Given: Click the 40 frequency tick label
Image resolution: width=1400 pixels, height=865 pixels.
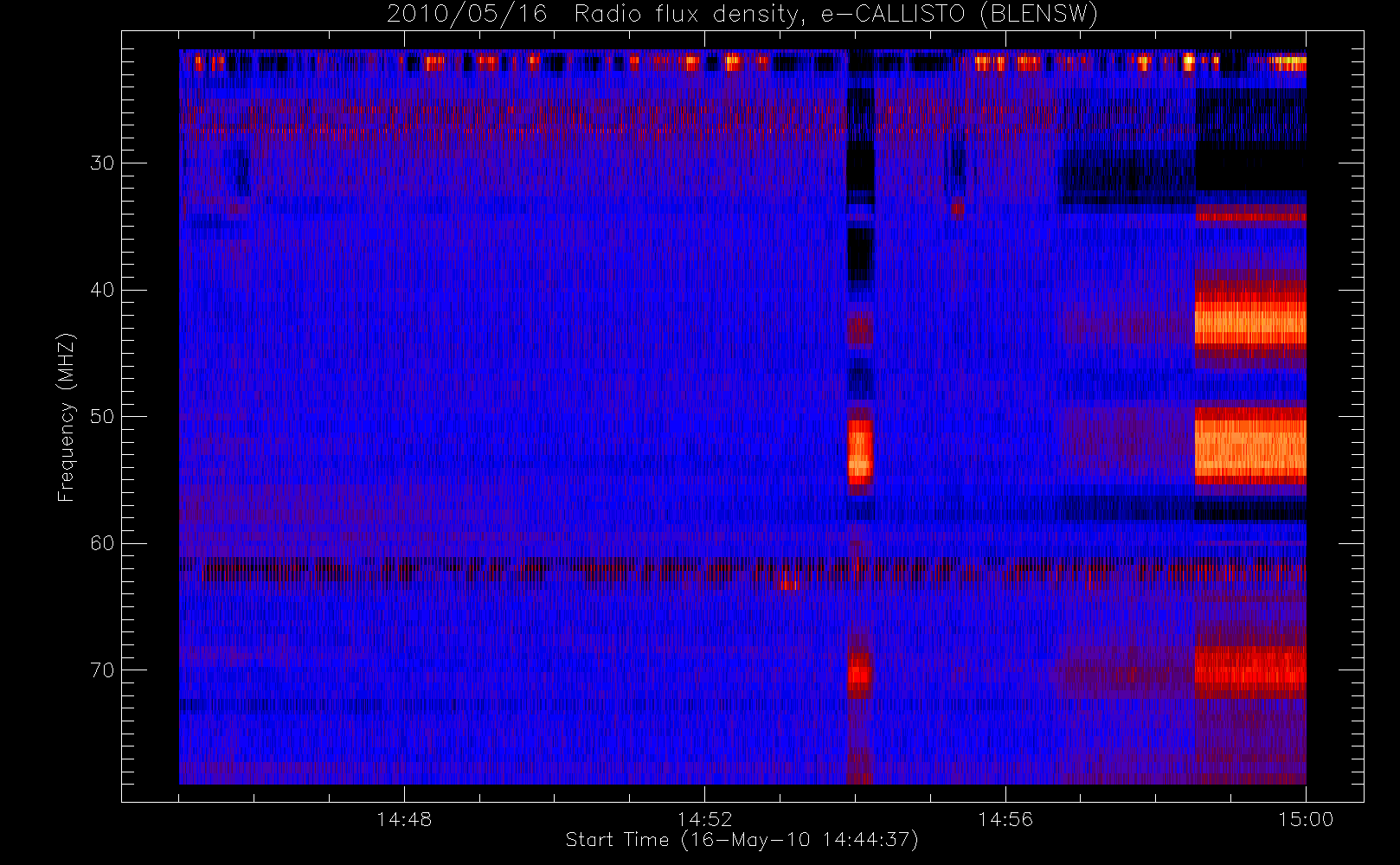Looking at the screenshot, I should (x=102, y=290).
